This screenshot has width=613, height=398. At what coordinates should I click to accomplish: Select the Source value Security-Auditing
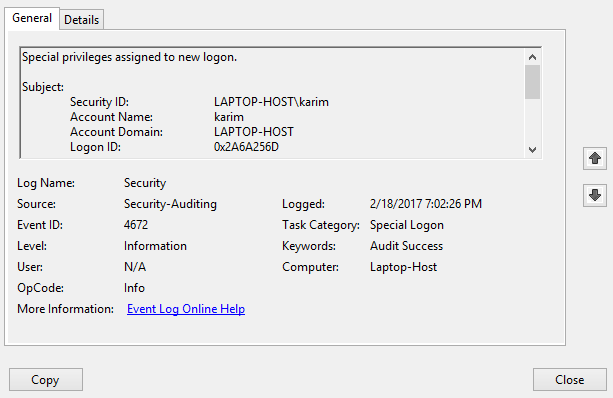tap(170, 204)
